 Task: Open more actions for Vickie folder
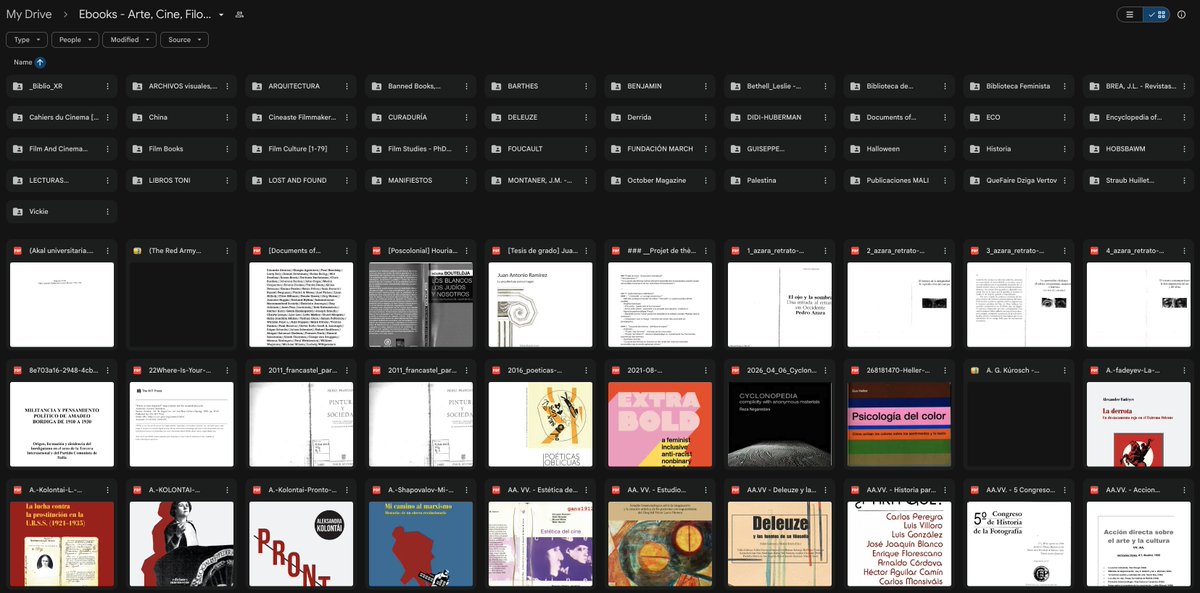pos(109,212)
